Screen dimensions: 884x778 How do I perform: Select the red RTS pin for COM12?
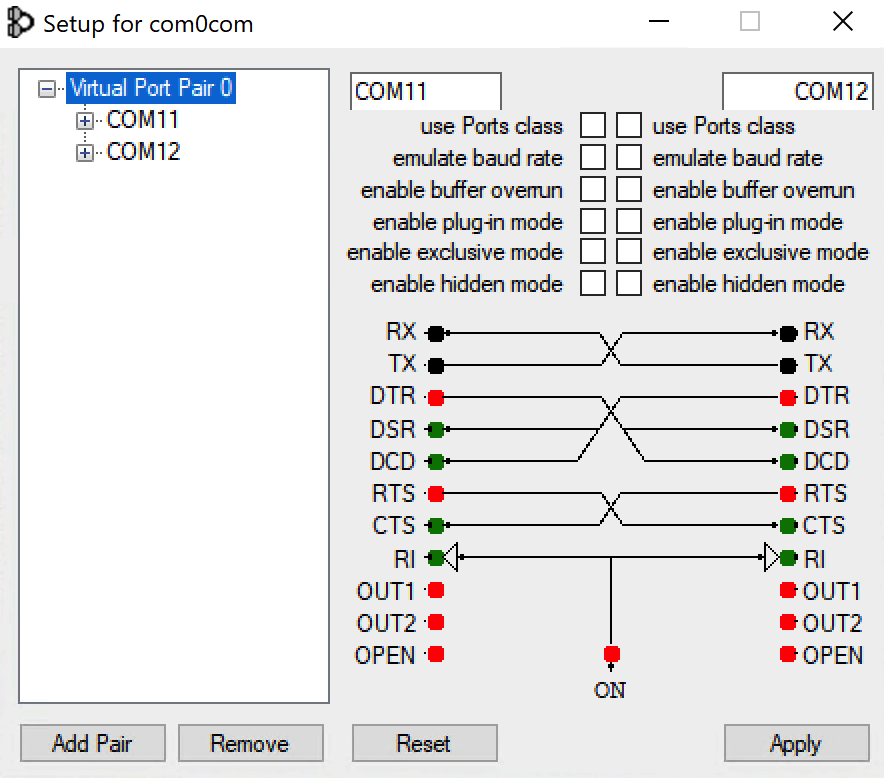788,493
